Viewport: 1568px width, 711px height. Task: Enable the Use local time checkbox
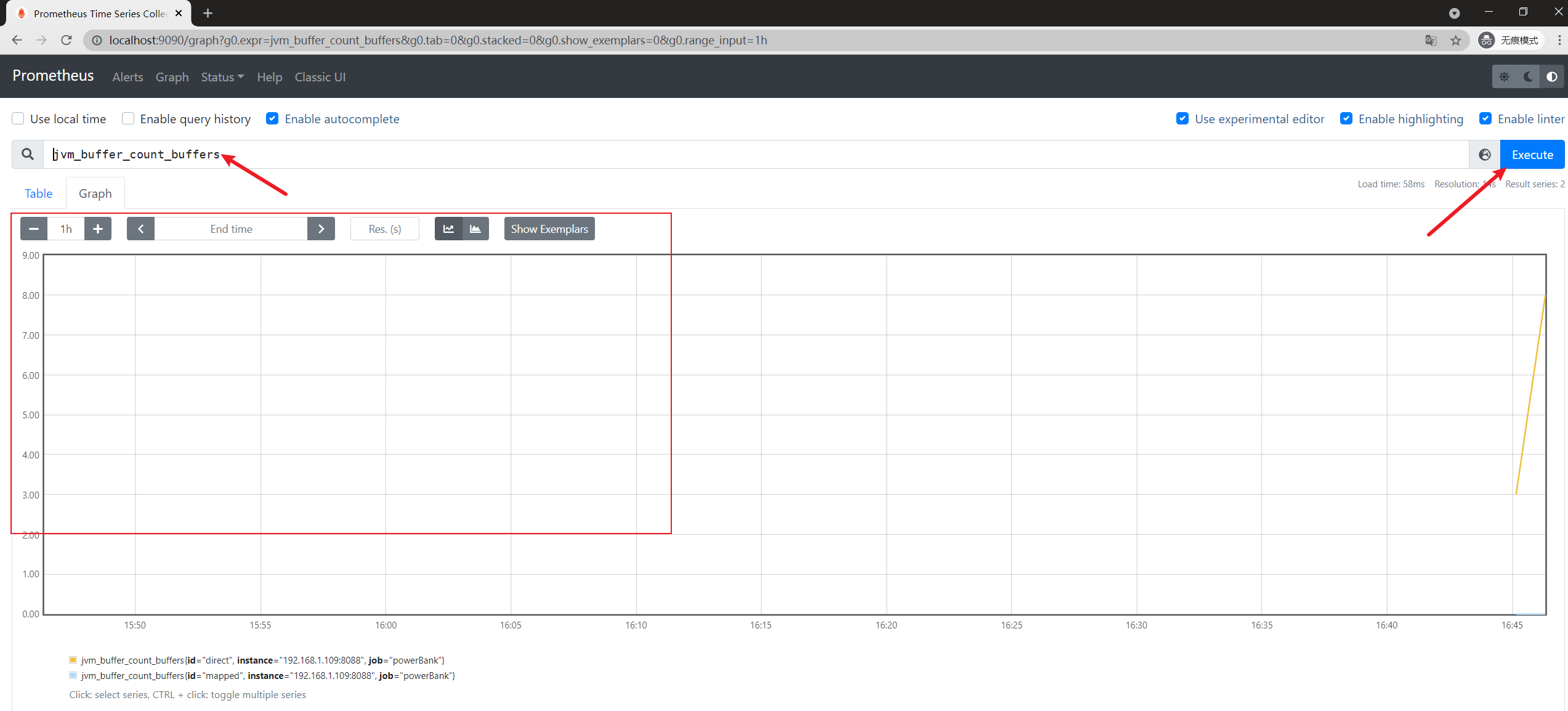pos(18,118)
